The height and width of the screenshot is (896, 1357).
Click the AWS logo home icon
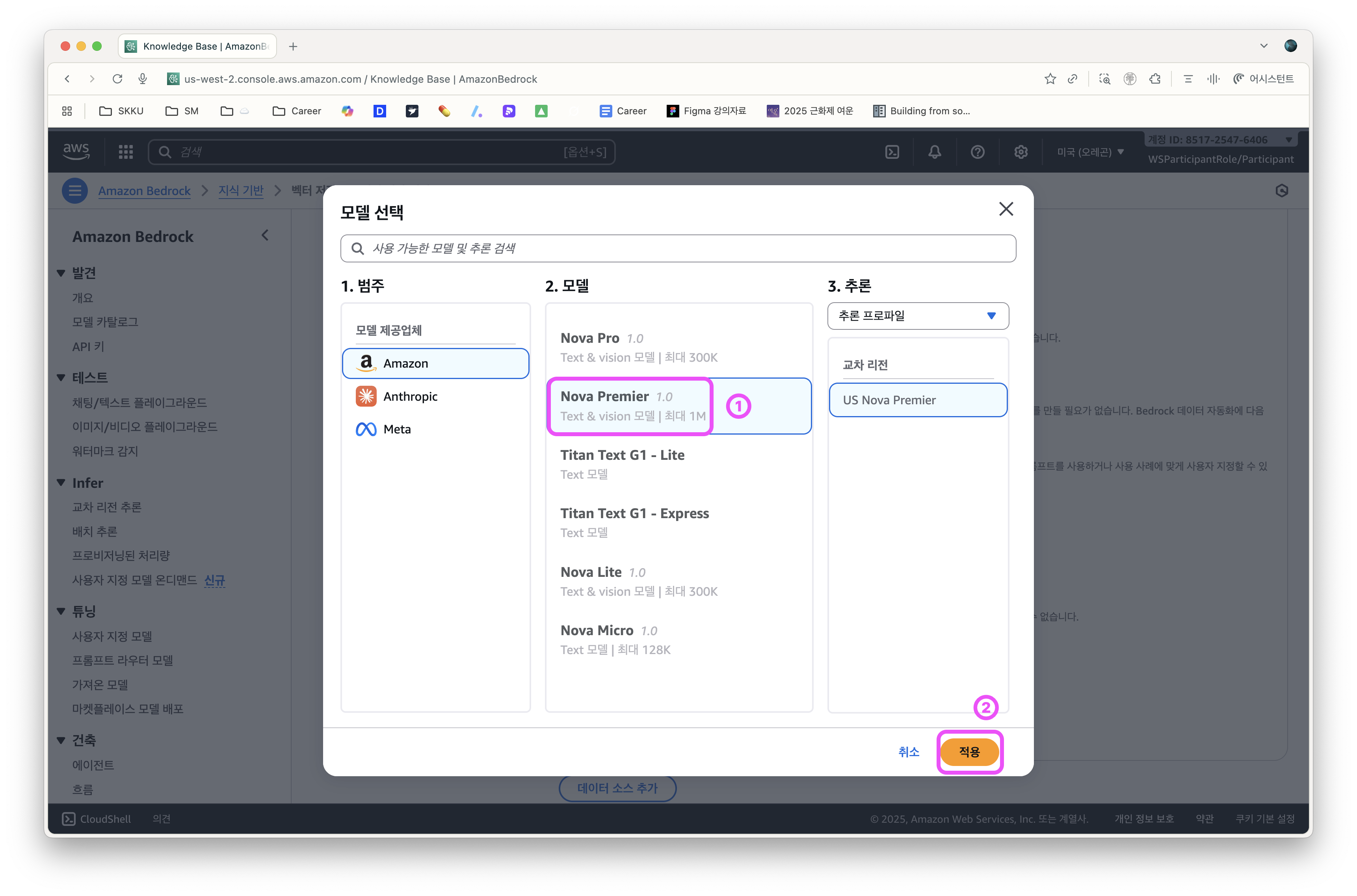(76, 151)
